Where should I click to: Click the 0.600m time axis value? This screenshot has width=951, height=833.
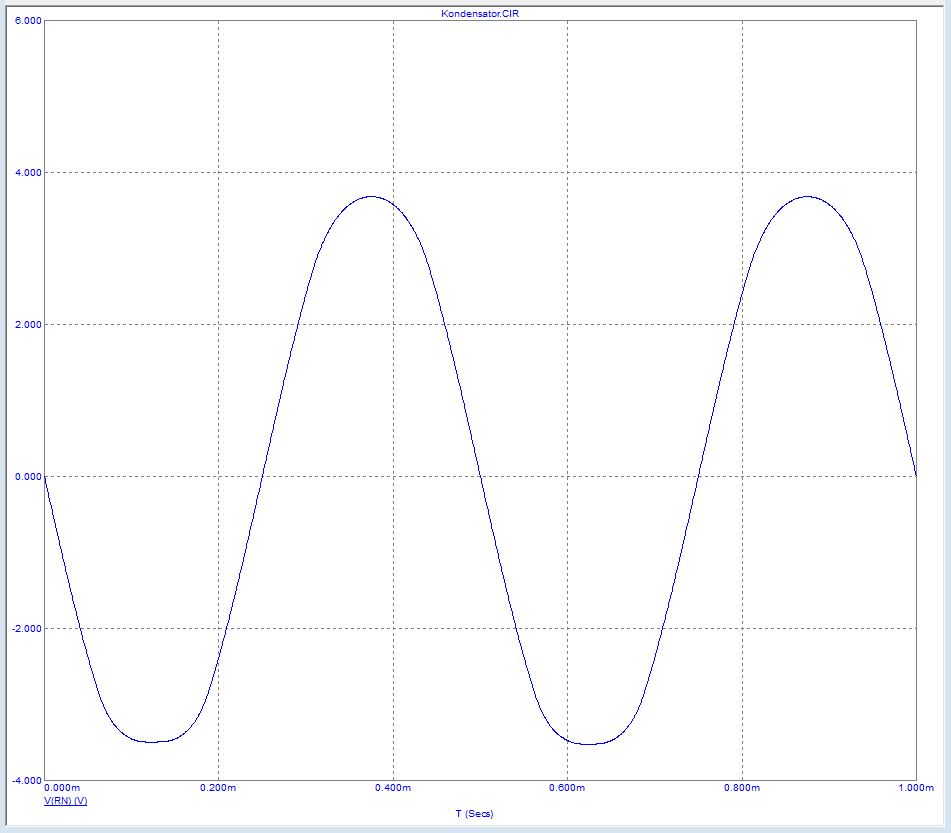567,787
